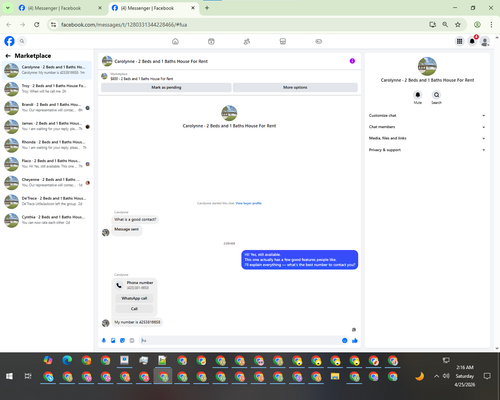Open De'Trece conversation in chat list
This screenshot has width=500, height=400.
pyautogui.click(x=47, y=201)
